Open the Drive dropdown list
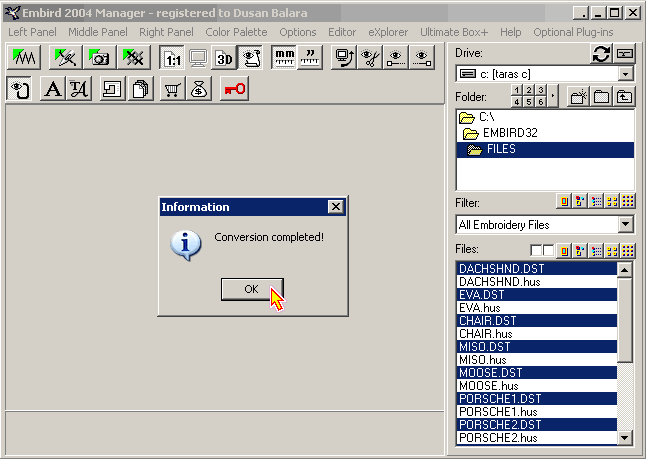 click(x=626, y=74)
